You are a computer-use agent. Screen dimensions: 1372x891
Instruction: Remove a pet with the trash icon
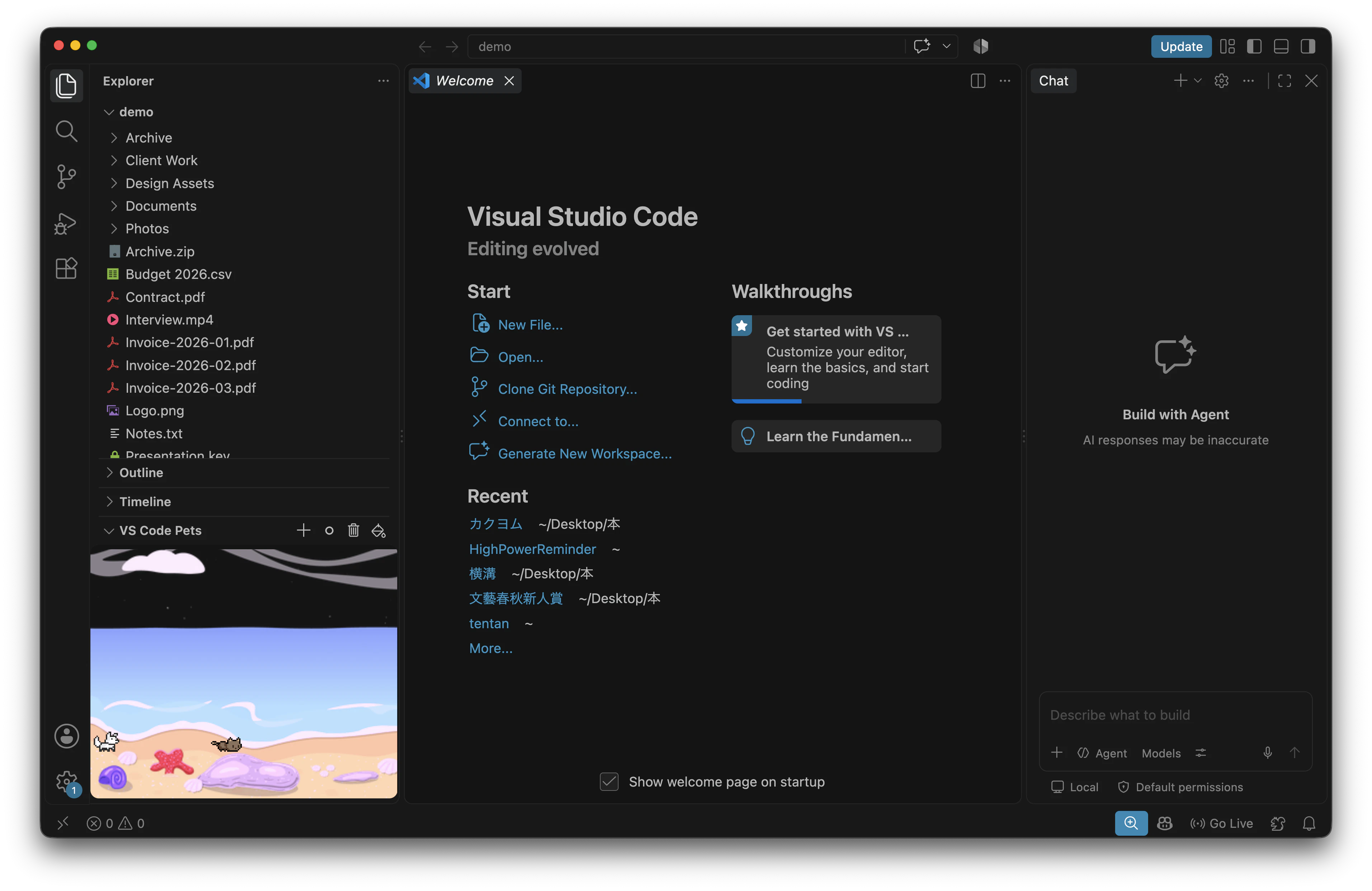click(x=353, y=531)
